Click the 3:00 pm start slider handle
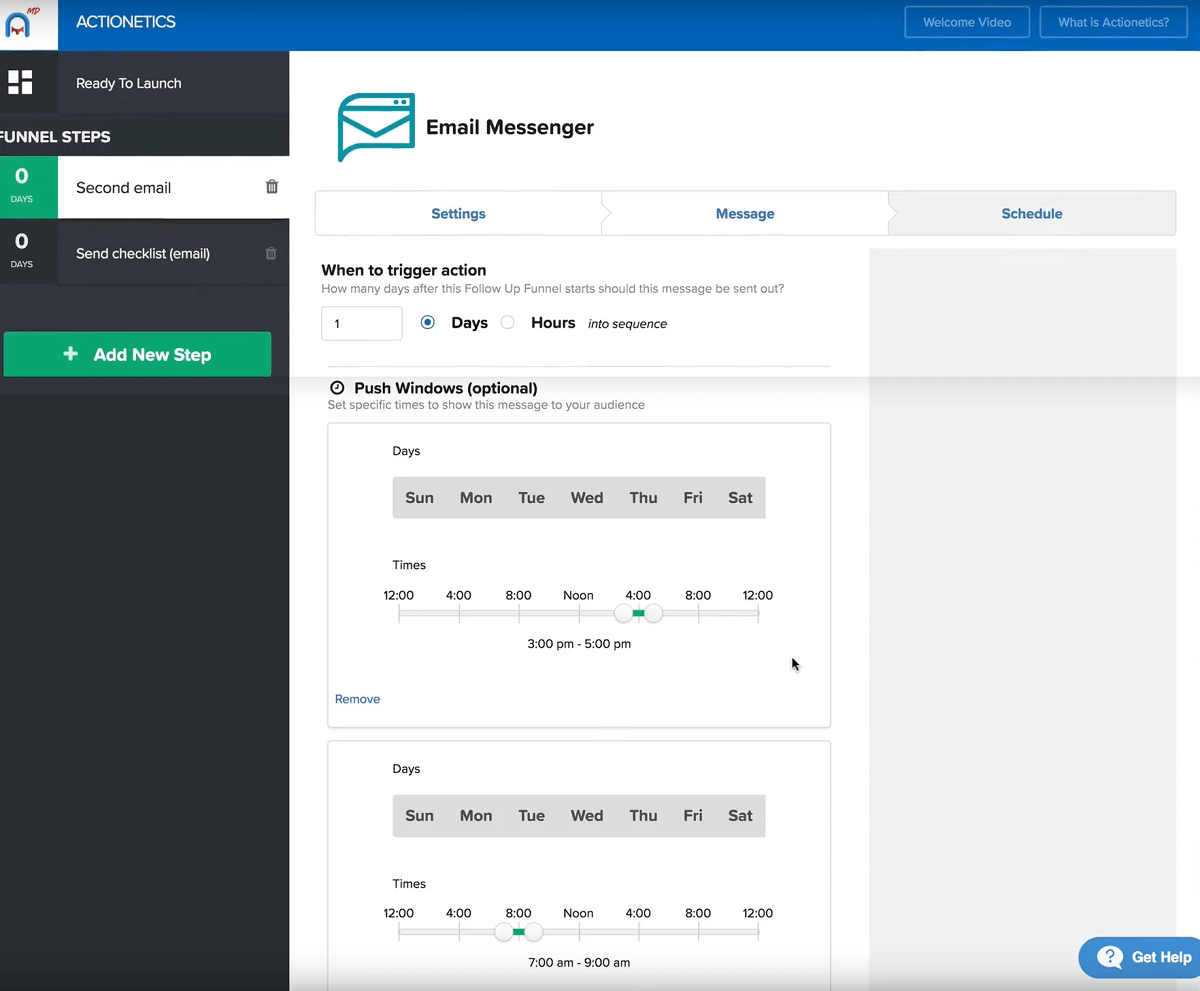Viewport: 1200px width, 991px height. tap(624, 613)
